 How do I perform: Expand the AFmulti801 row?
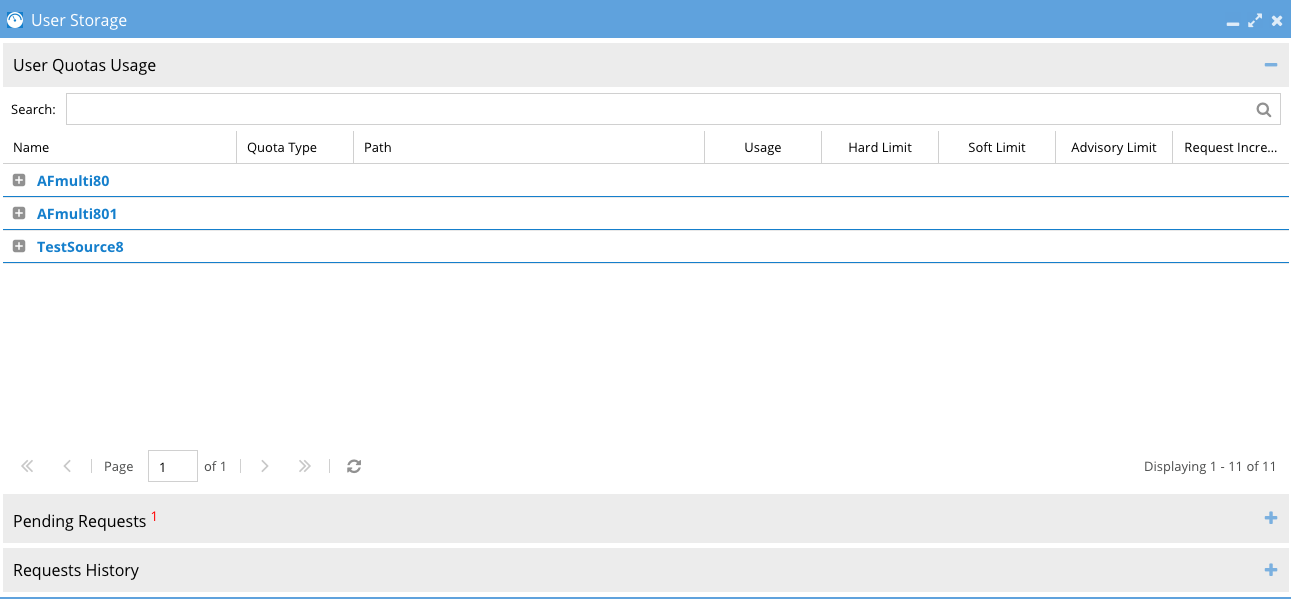pyautogui.click(x=19, y=214)
